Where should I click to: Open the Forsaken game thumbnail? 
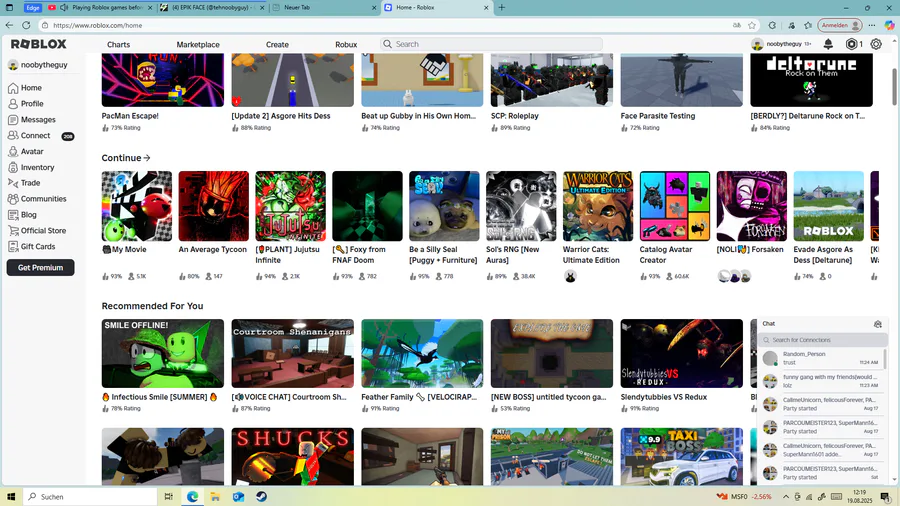click(752, 206)
